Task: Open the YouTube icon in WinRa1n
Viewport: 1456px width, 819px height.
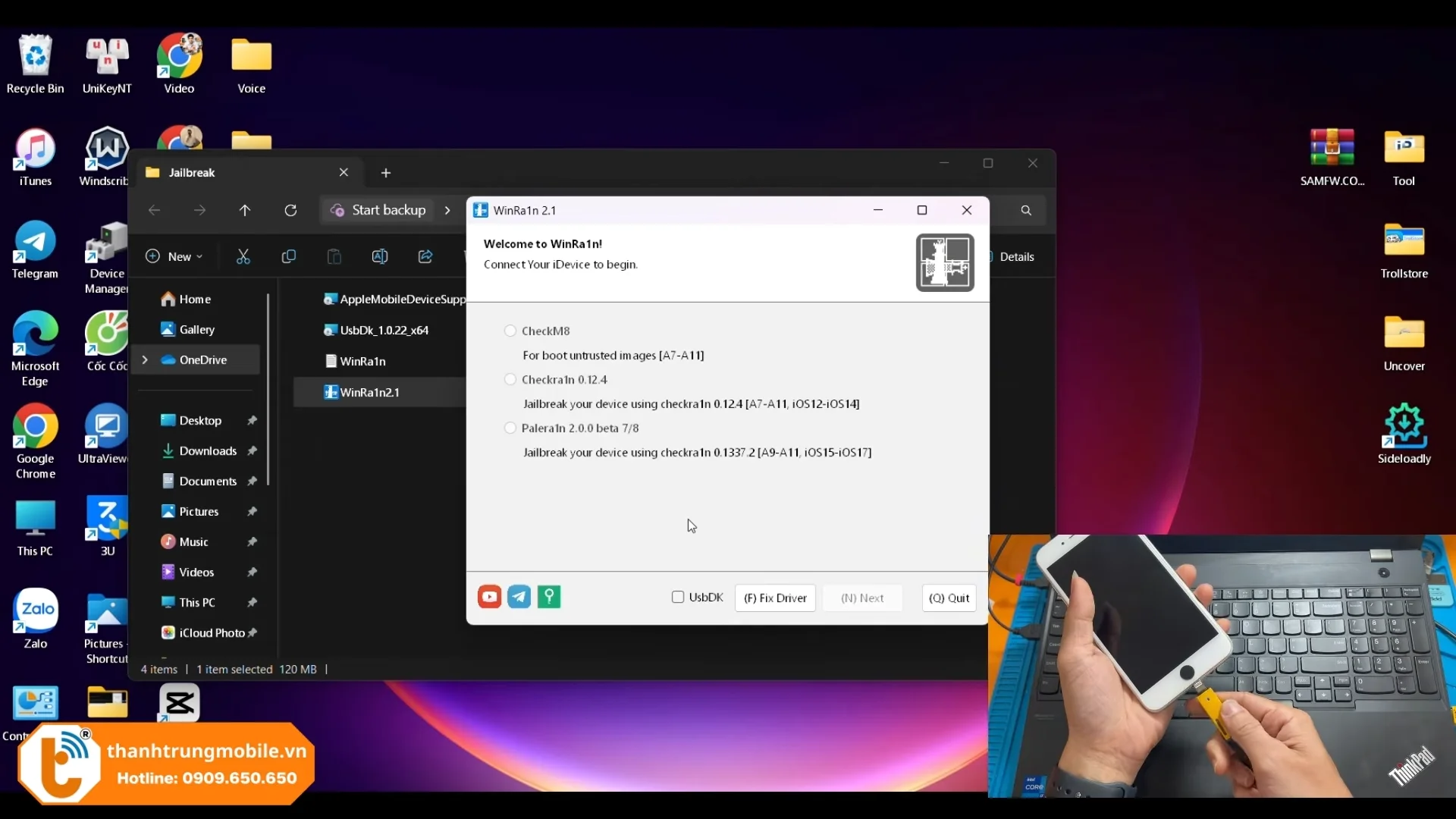Action: pos(489,597)
